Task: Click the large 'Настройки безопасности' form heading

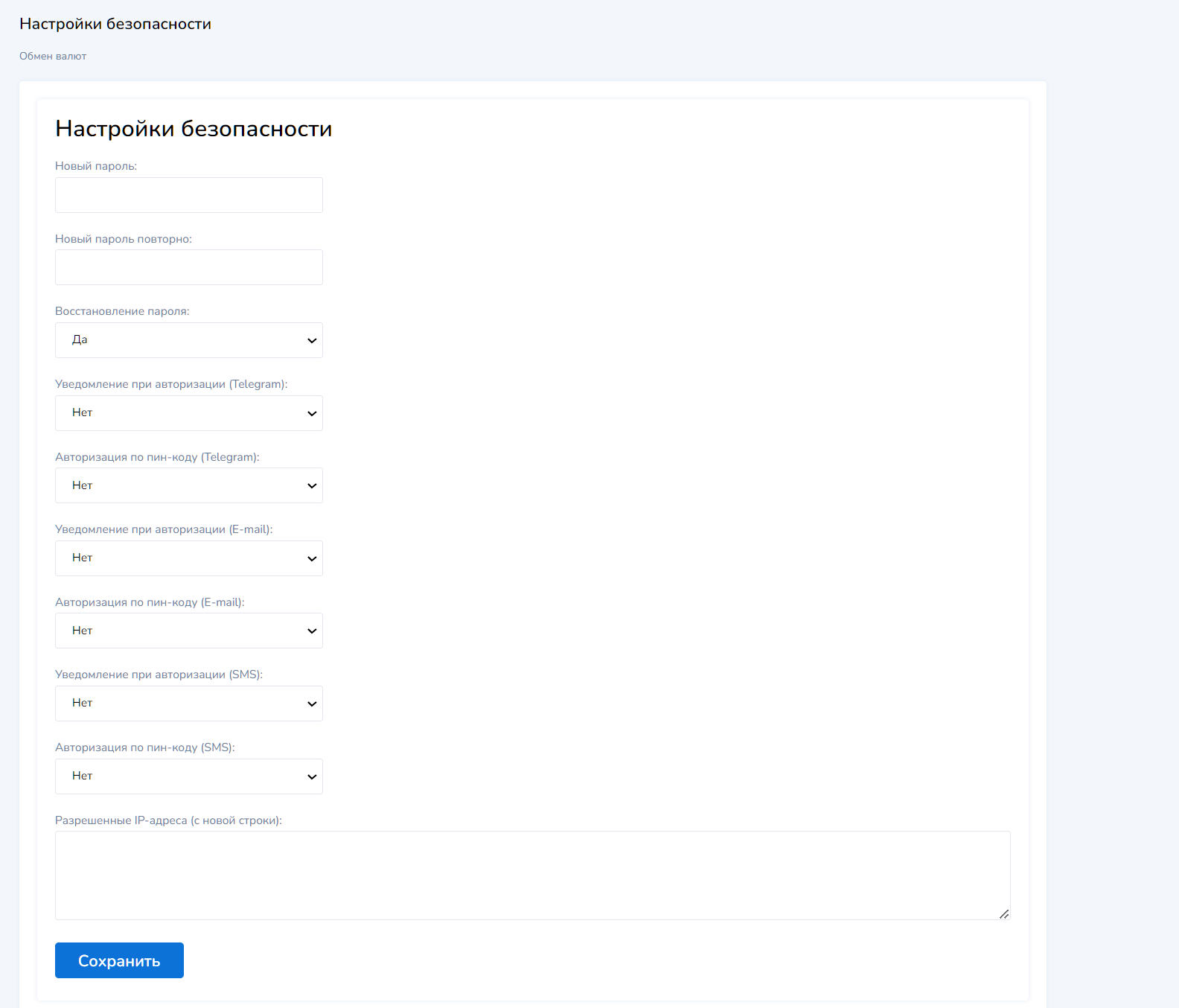Action: click(194, 129)
